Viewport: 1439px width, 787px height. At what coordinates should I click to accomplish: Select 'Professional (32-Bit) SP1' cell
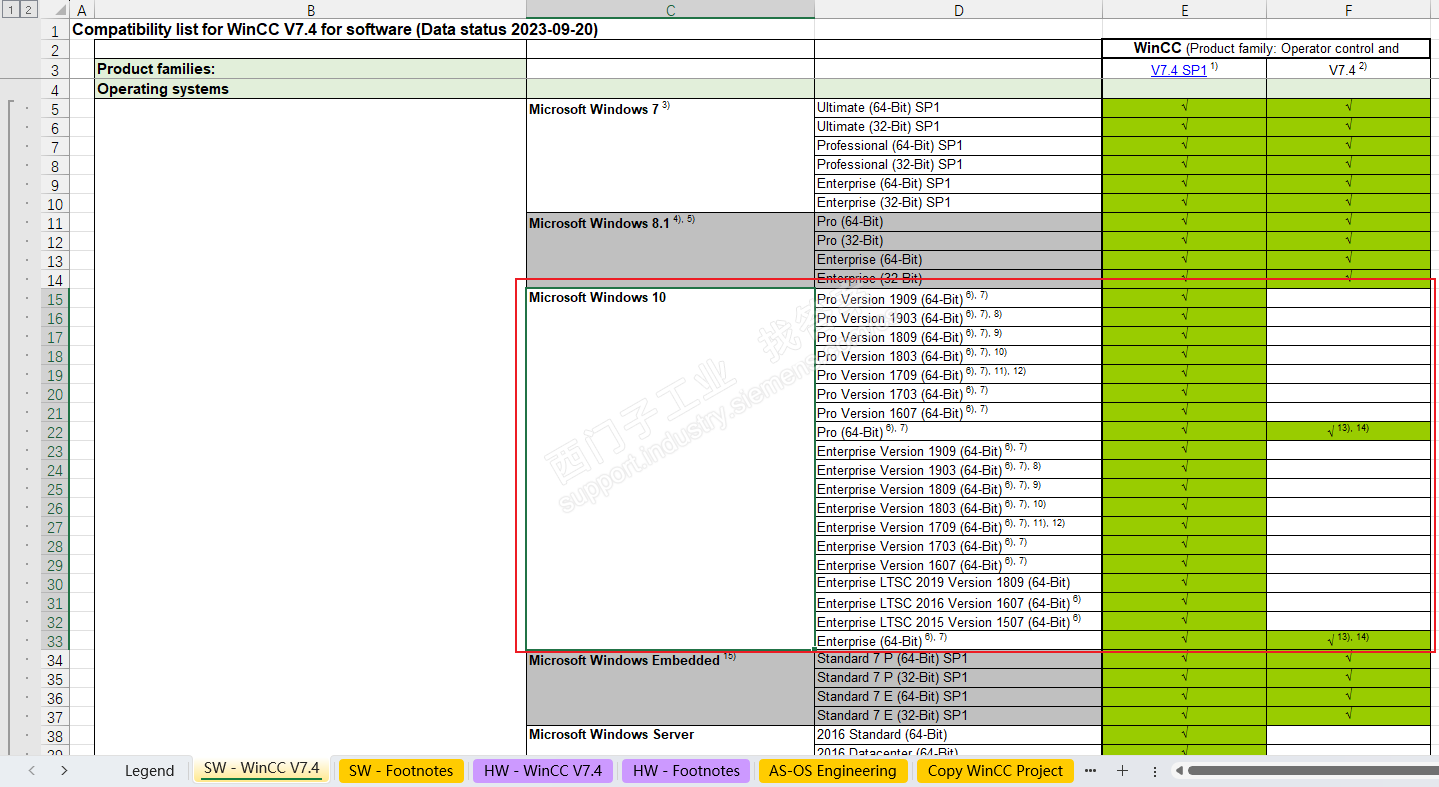[958, 165]
